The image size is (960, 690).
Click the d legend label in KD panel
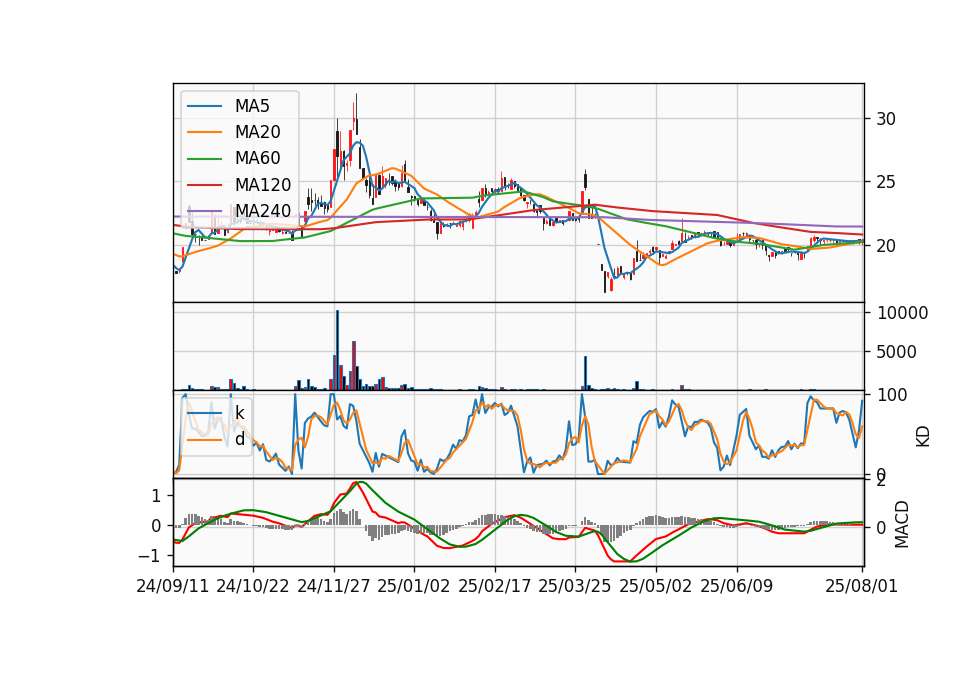coord(239,439)
